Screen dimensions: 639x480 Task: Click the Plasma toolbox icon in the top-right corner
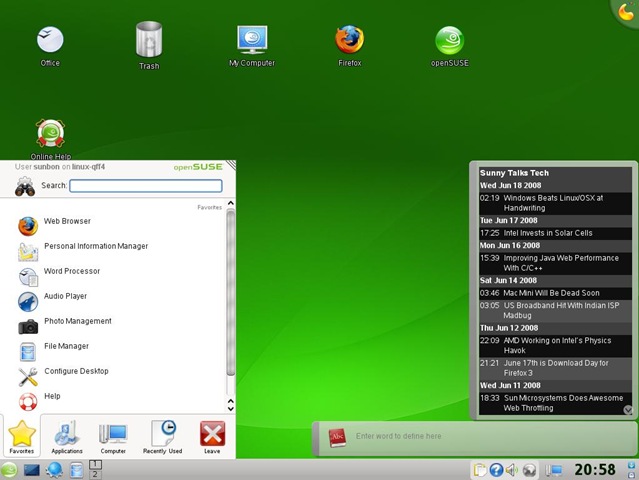626,11
